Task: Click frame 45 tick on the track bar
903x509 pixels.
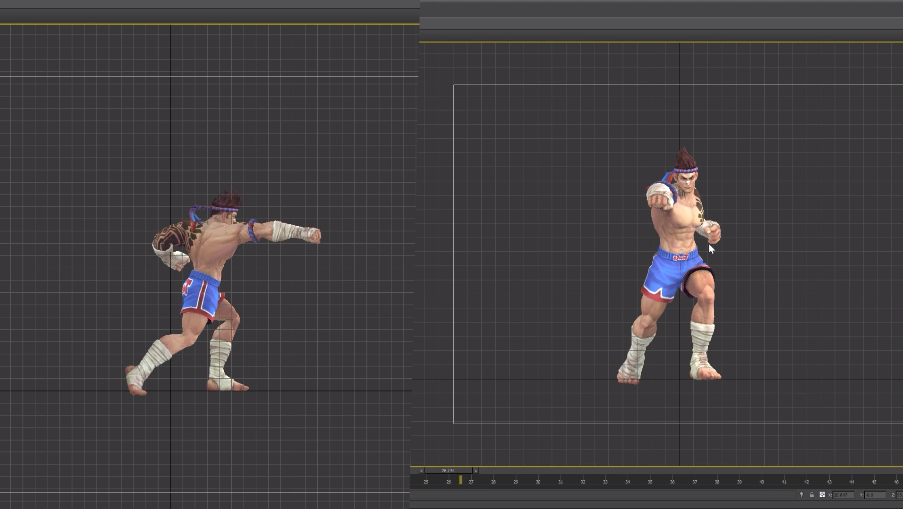Action: point(874,480)
